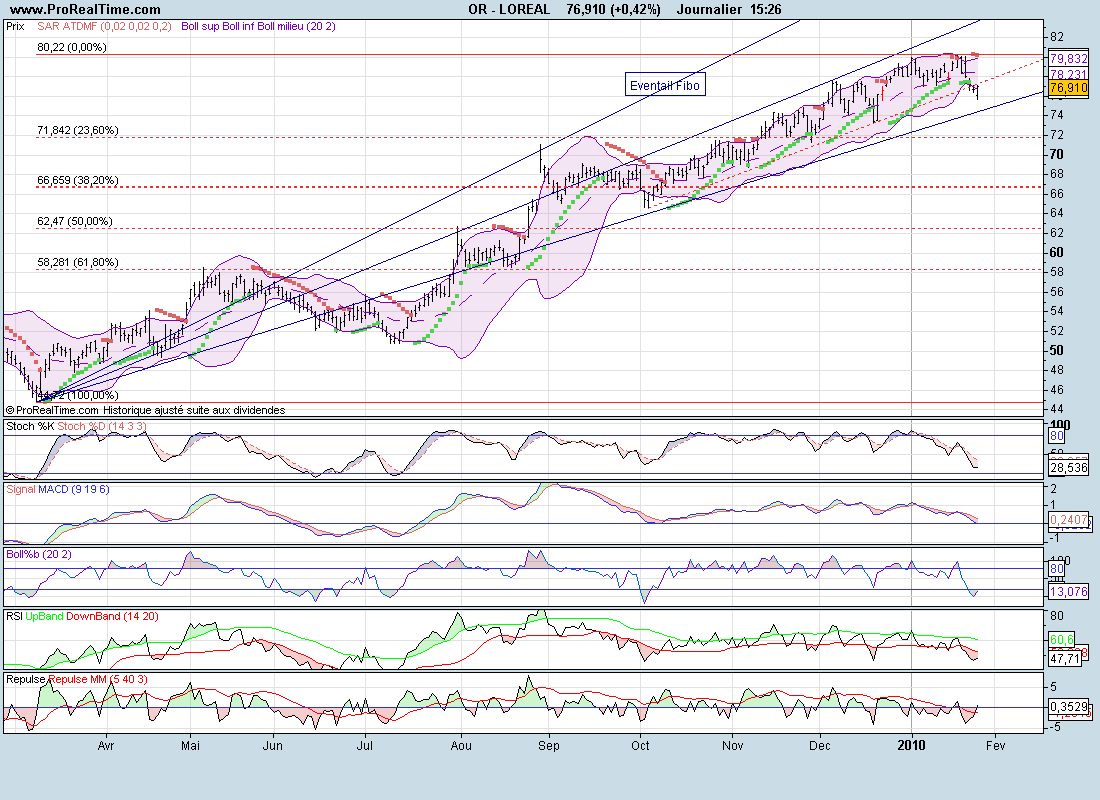Select the Prix panel label
Screen dimensions: 1100x800
[15, 27]
